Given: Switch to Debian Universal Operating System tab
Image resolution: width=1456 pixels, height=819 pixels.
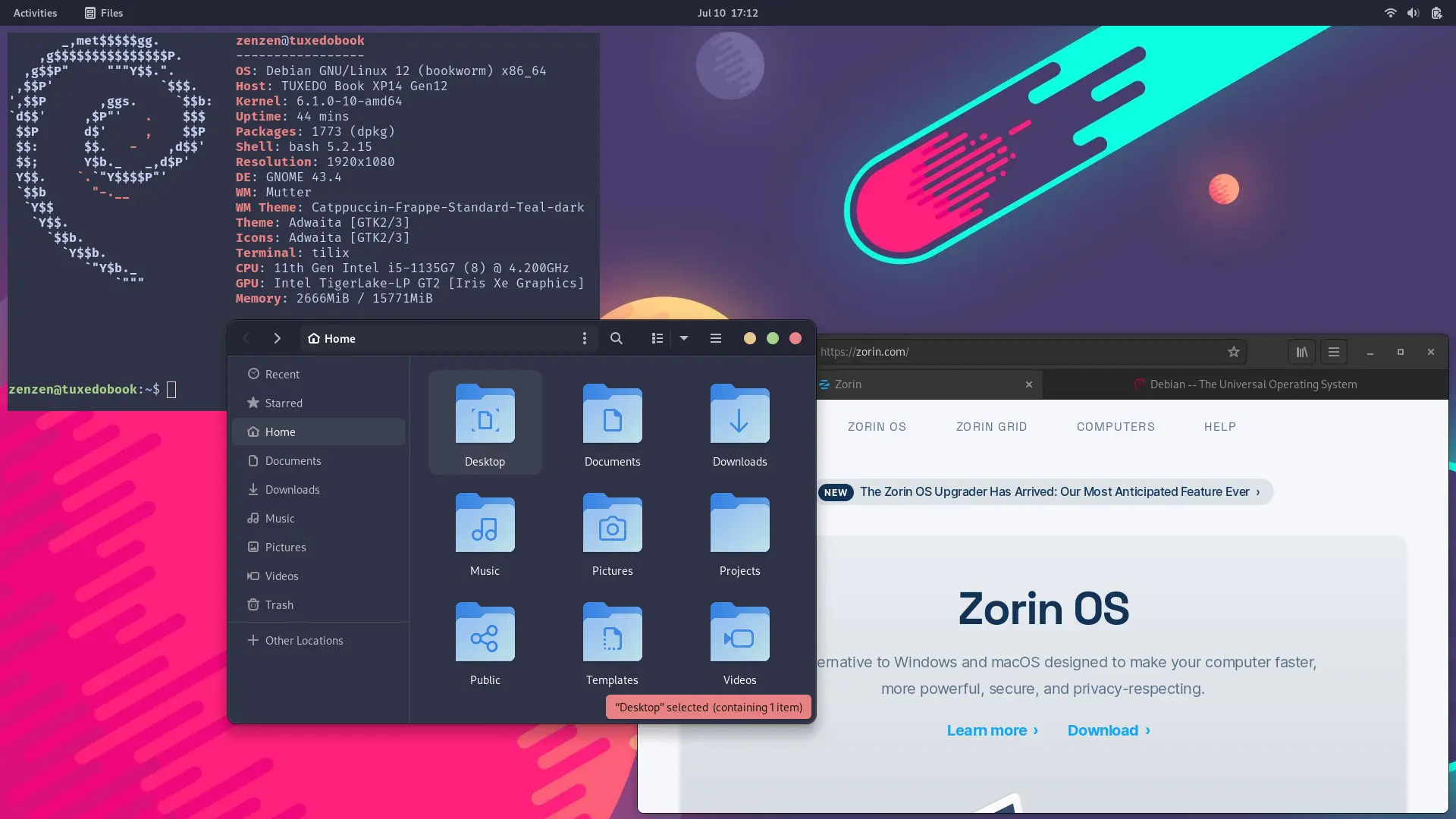Looking at the screenshot, I should (x=1245, y=384).
